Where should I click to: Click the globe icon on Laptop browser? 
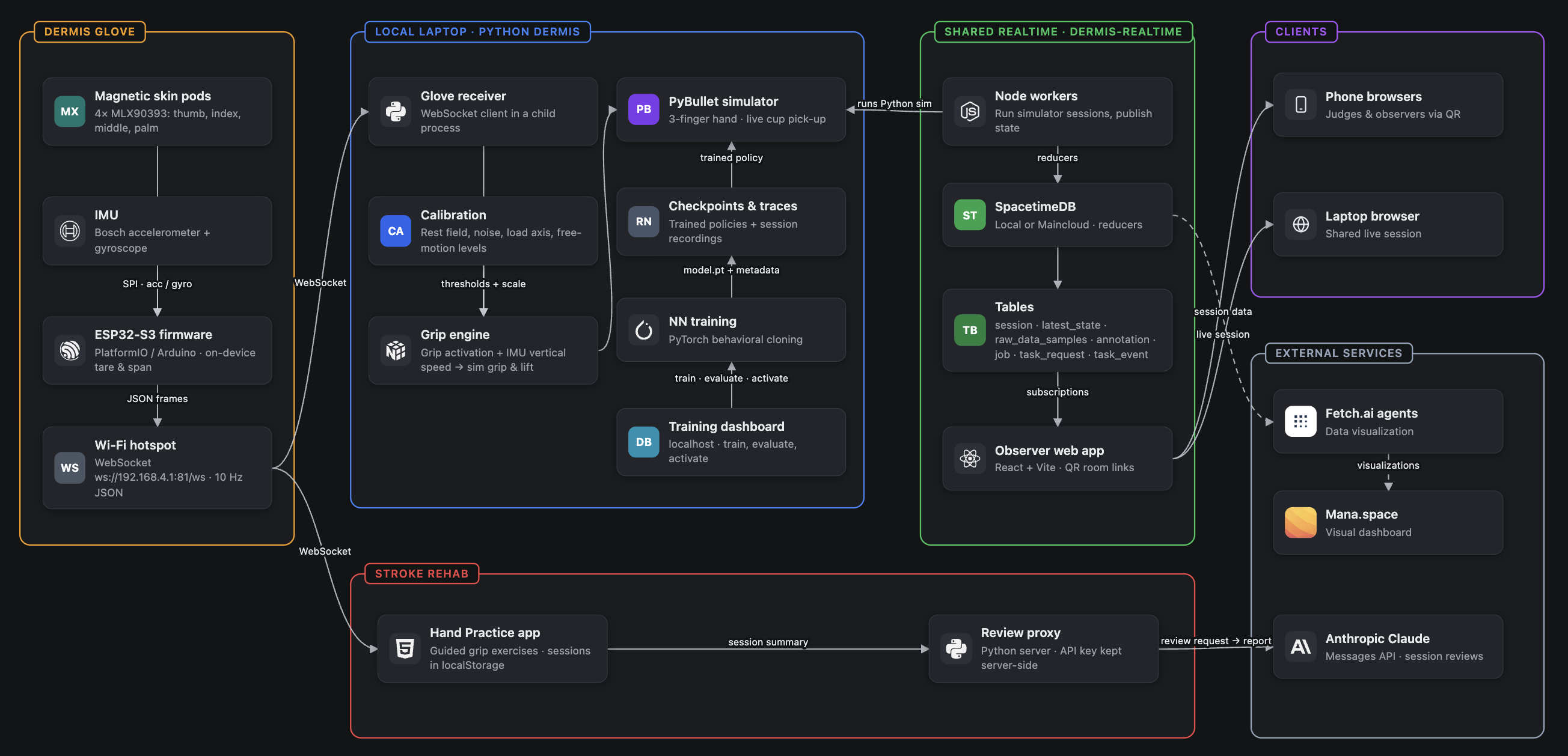point(1300,224)
